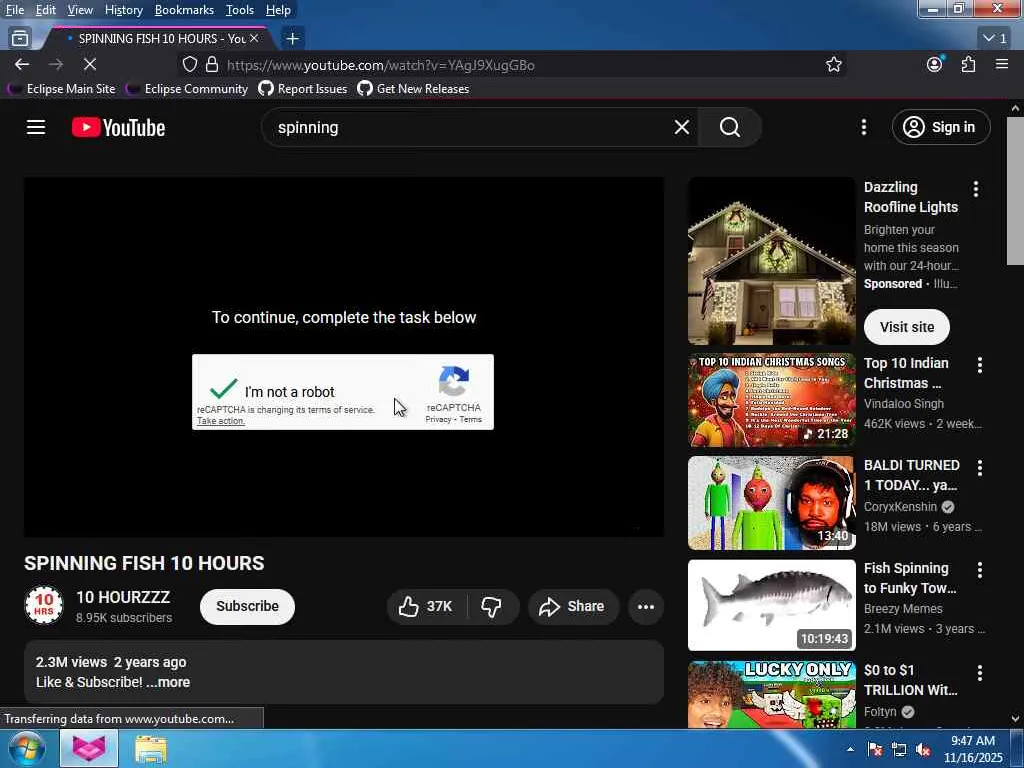Dislike the video with thumbs down

point(492,607)
